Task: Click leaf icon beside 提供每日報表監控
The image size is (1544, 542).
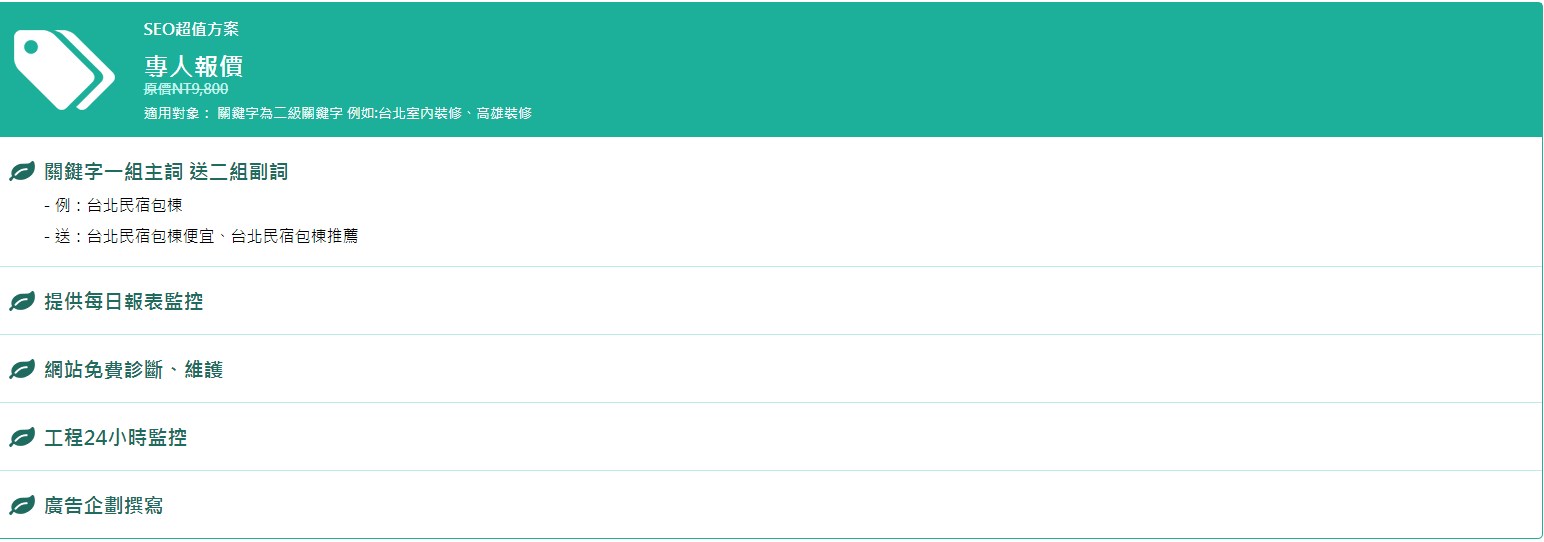Action: pos(22,301)
